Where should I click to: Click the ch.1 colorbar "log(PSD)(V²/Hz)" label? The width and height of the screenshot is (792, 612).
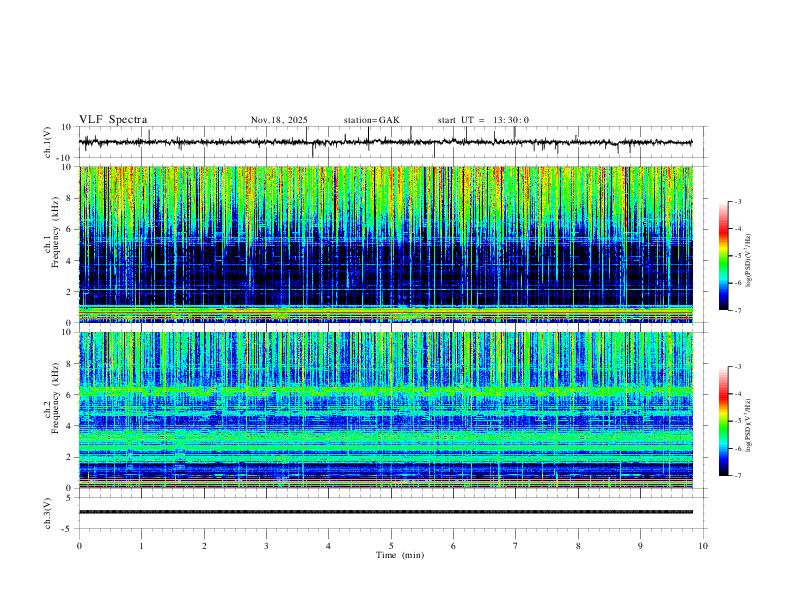(748, 261)
